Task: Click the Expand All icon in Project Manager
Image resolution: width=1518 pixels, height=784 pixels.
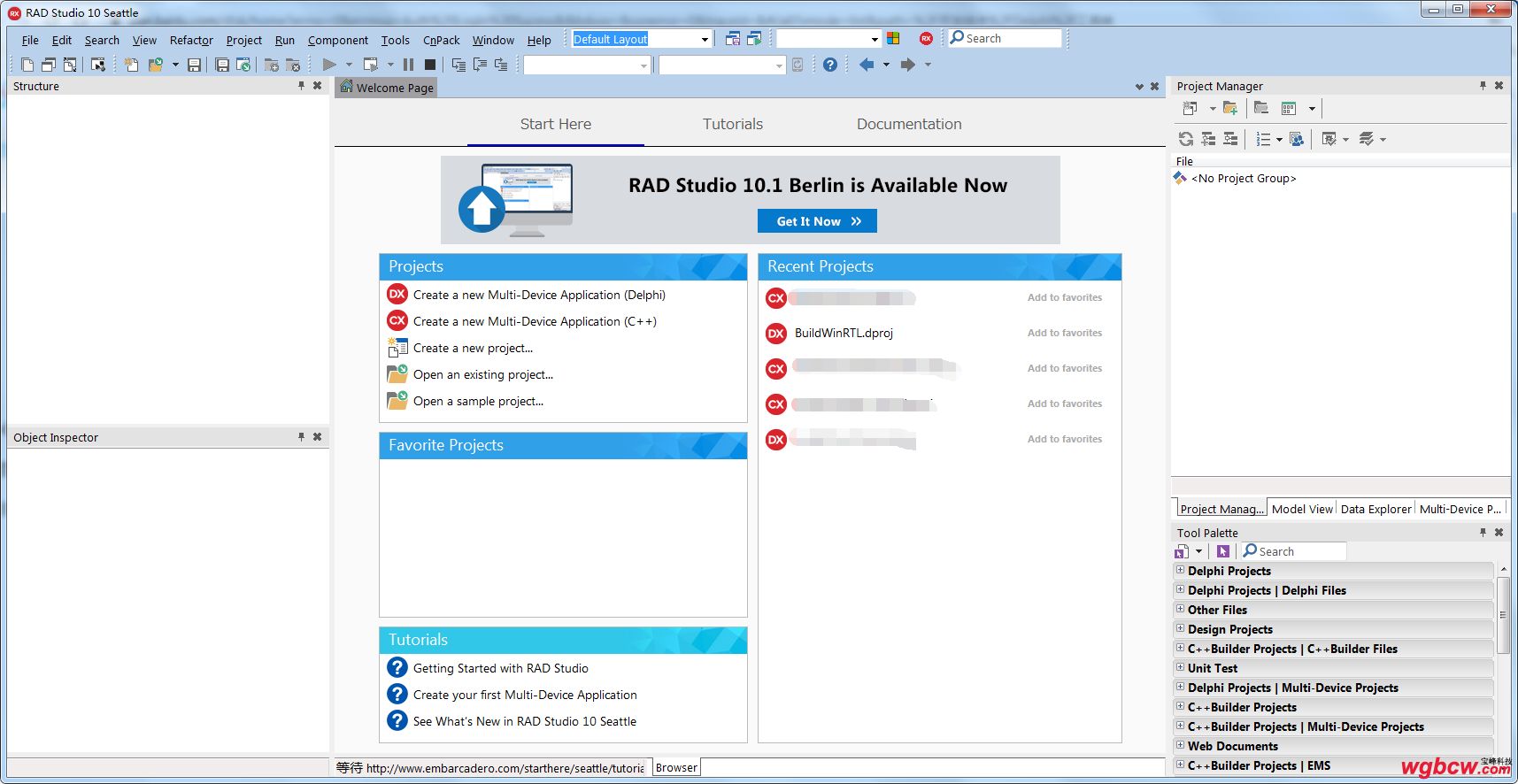Action: click(x=1208, y=139)
